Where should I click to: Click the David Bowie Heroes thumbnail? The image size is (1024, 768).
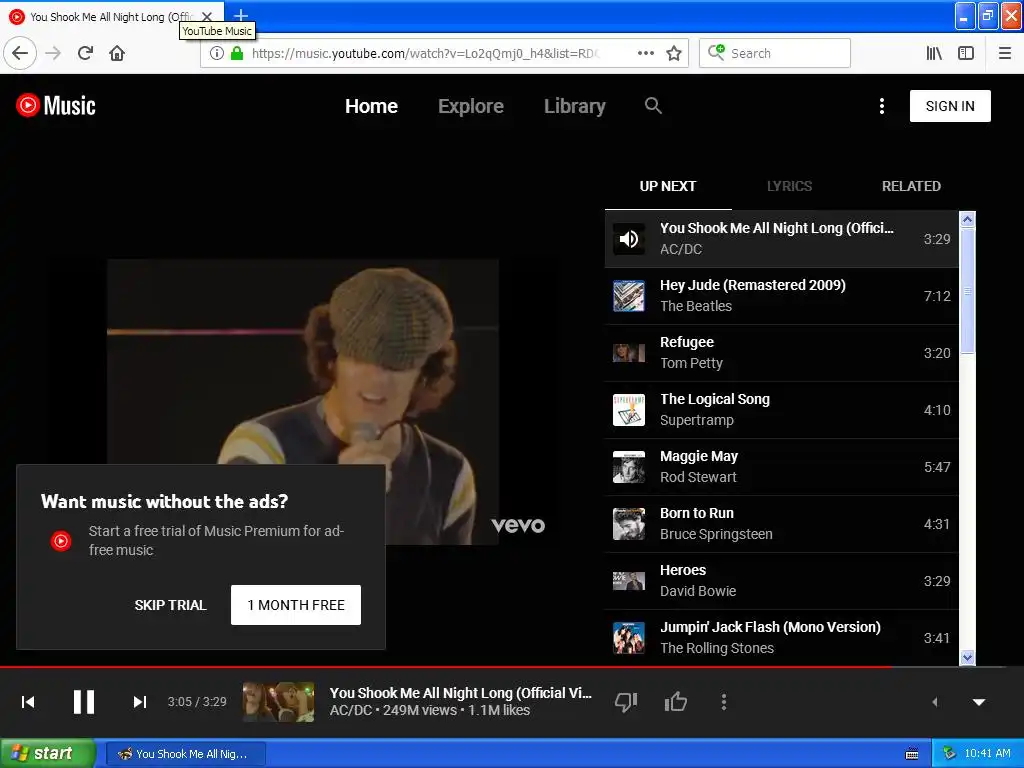coord(629,581)
